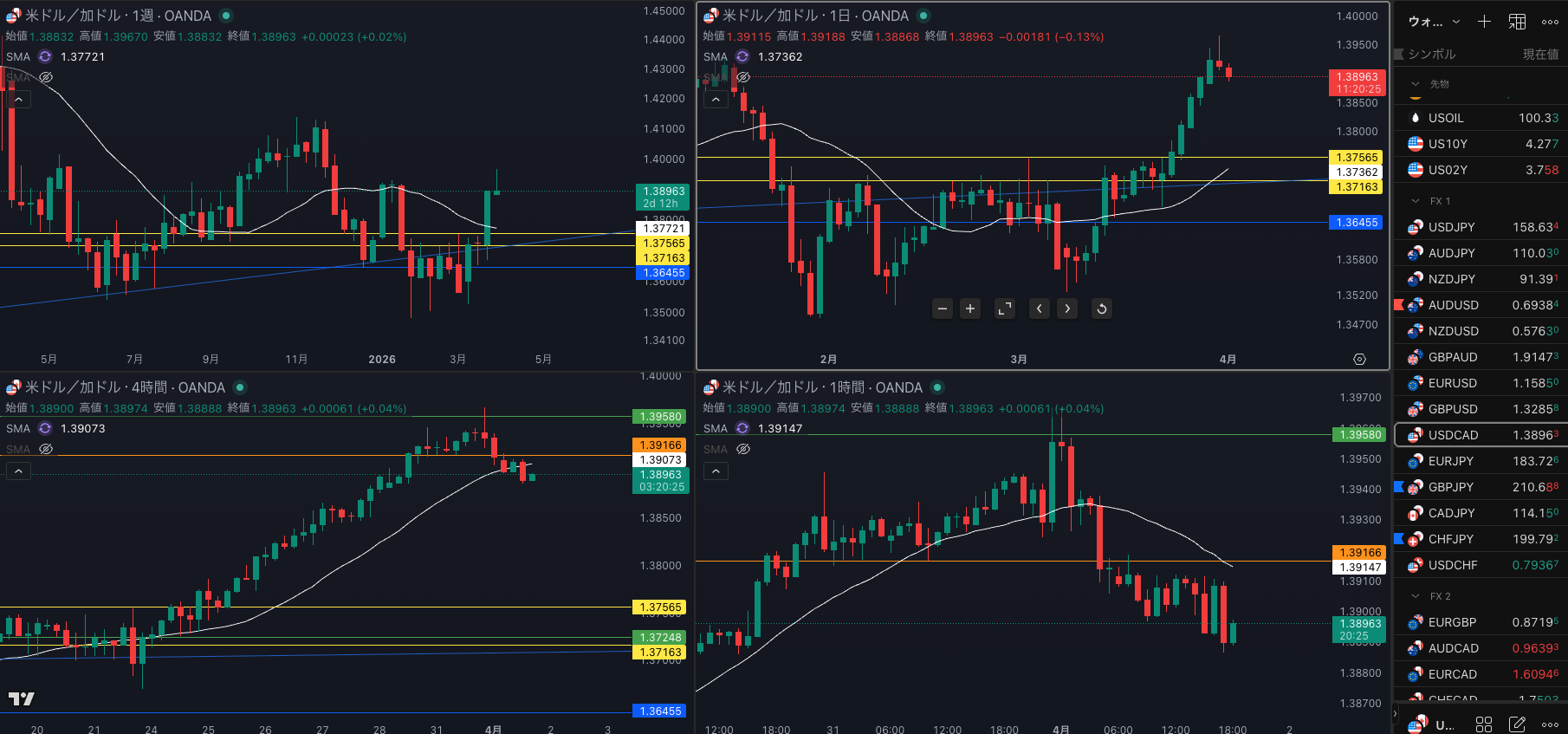Open the notes edit icon in details panel

point(1517,724)
